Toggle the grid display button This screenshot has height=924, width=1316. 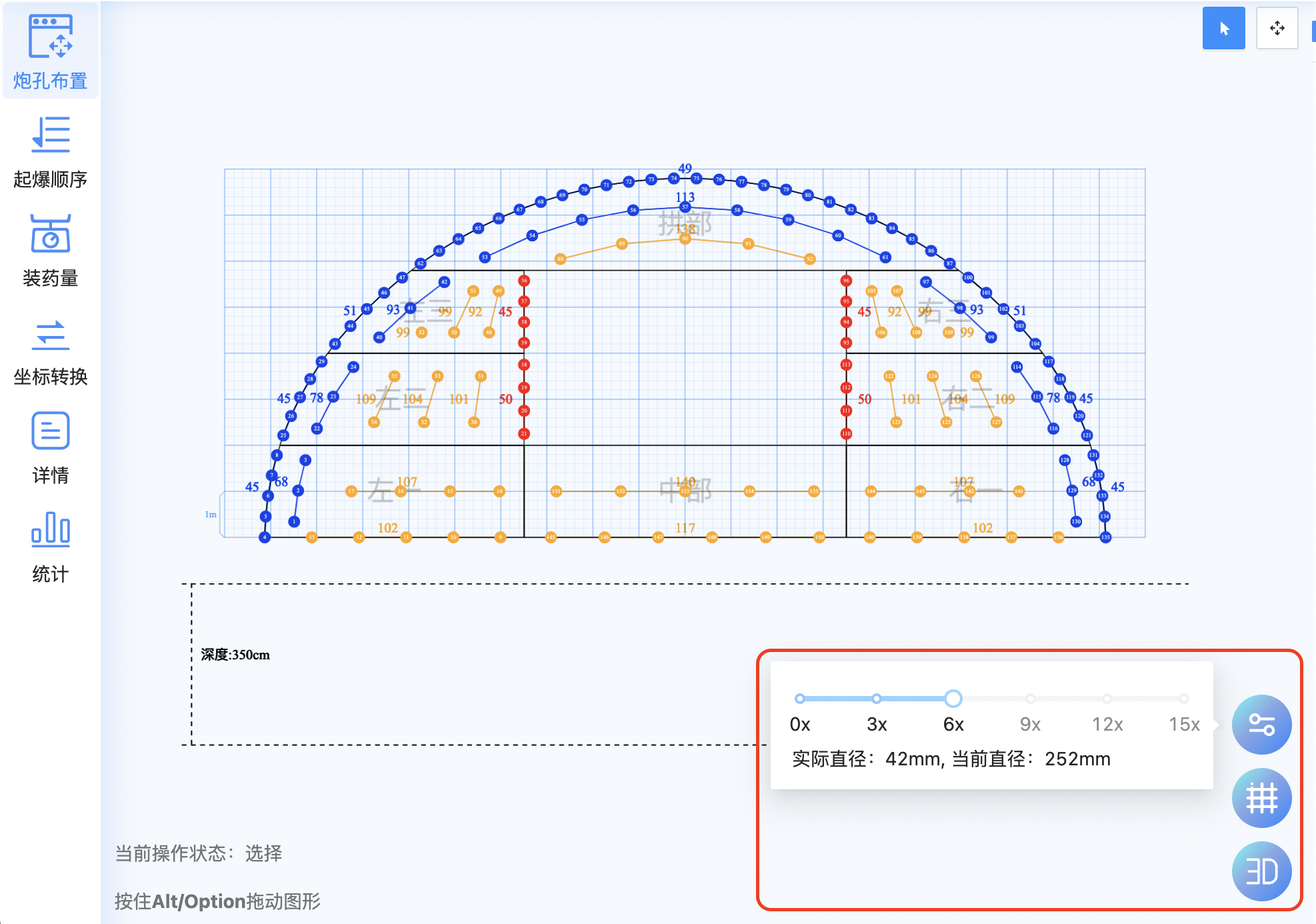point(1261,798)
